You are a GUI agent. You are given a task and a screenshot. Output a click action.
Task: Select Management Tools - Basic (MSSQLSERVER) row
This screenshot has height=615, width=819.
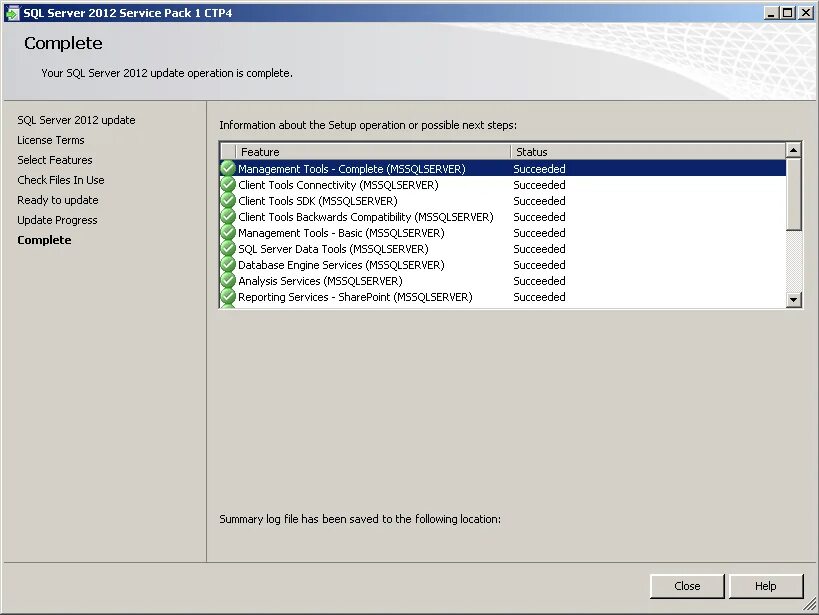503,233
